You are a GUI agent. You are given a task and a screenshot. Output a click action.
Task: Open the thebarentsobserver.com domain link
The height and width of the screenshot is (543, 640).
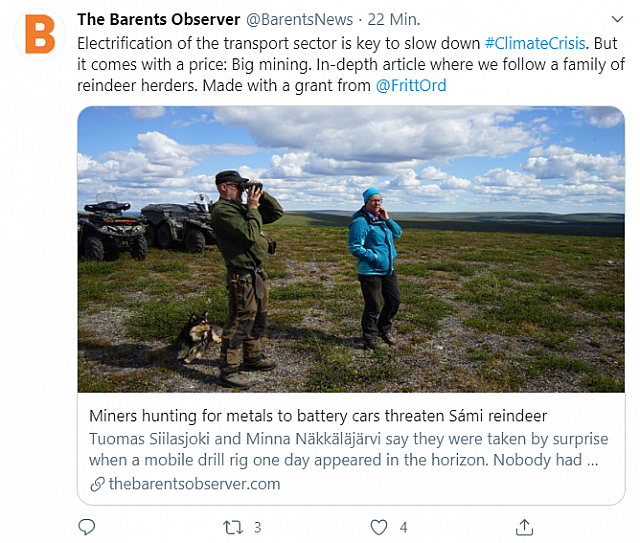pos(195,484)
